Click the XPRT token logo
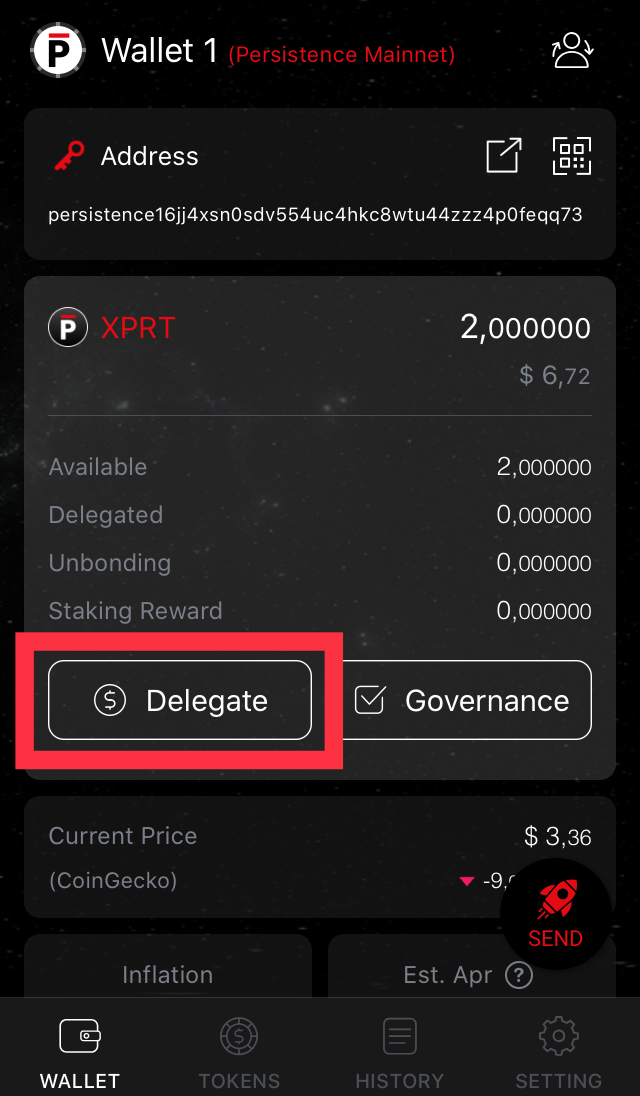 pos(68,327)
